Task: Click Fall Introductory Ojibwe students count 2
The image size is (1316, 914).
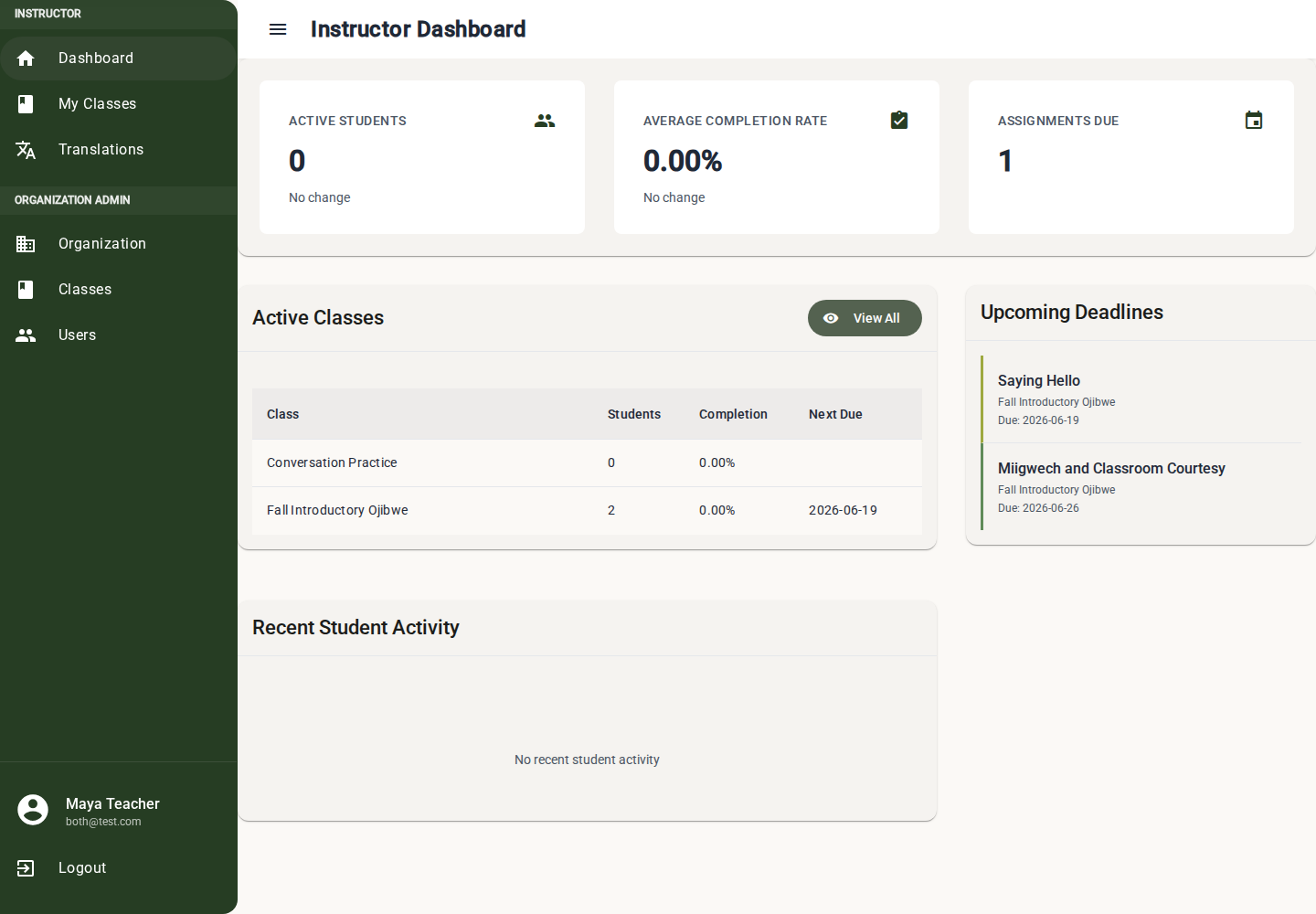Action: pos(611,511)
